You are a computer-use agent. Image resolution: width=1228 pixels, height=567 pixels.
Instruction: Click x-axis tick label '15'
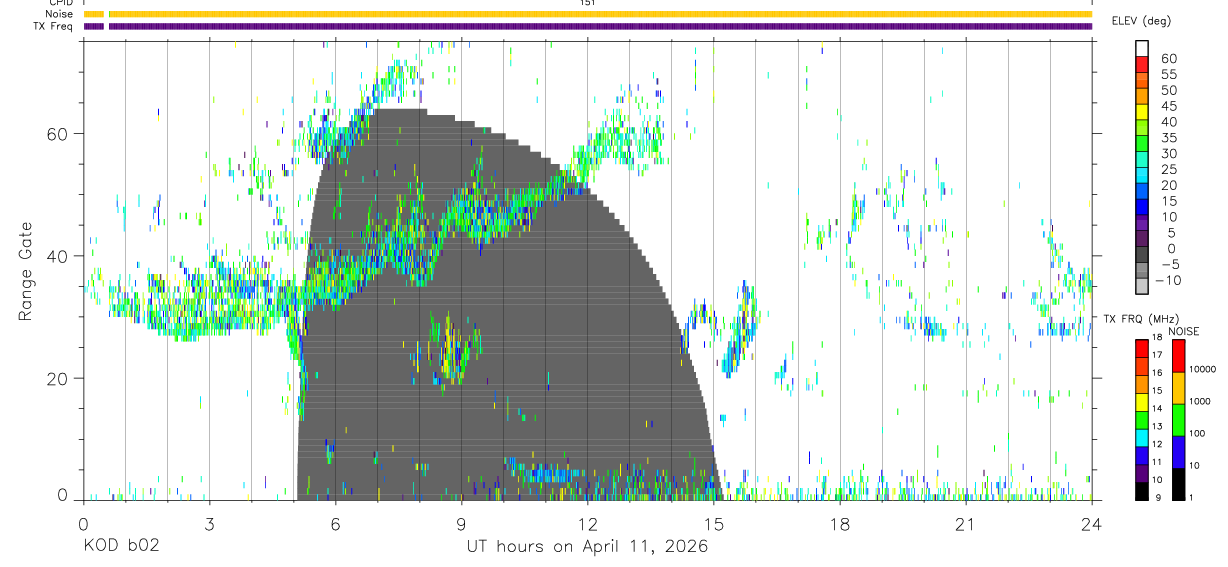(x=713, y=523)
